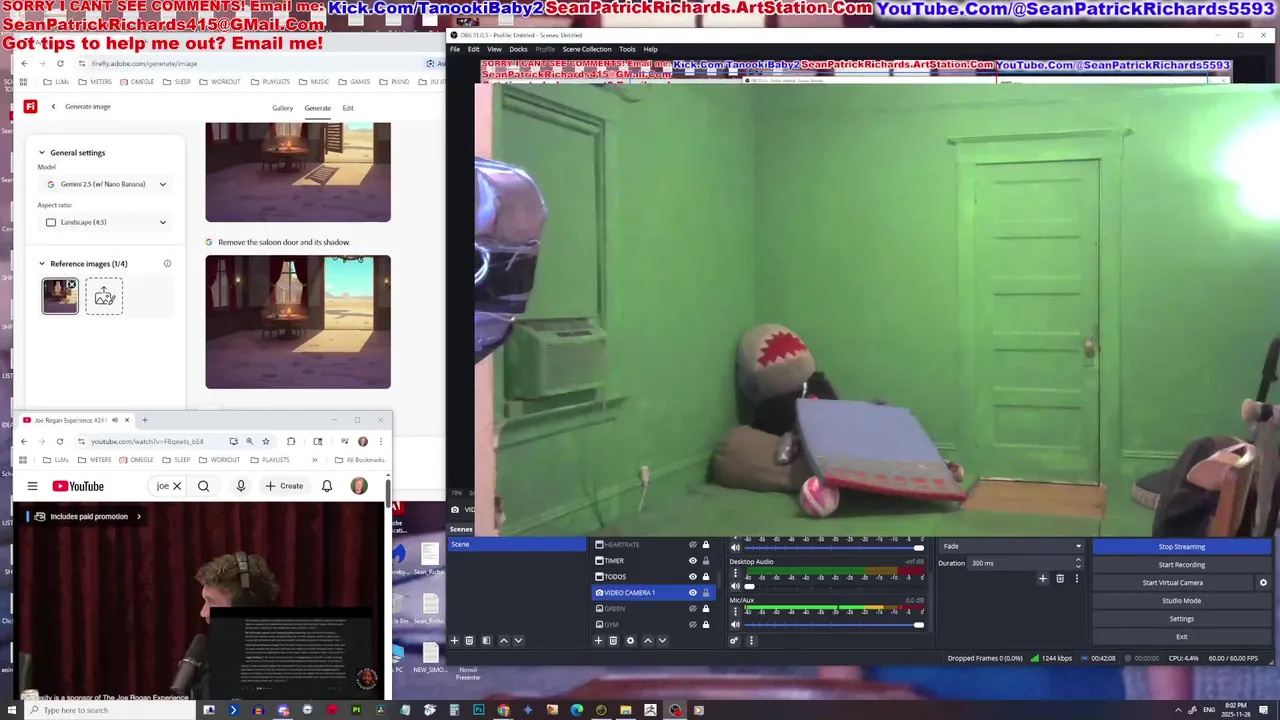Screen dimensions: 1280x720
Task: Mute the Desktop Audio speaker icon
Action: (736, 586)
